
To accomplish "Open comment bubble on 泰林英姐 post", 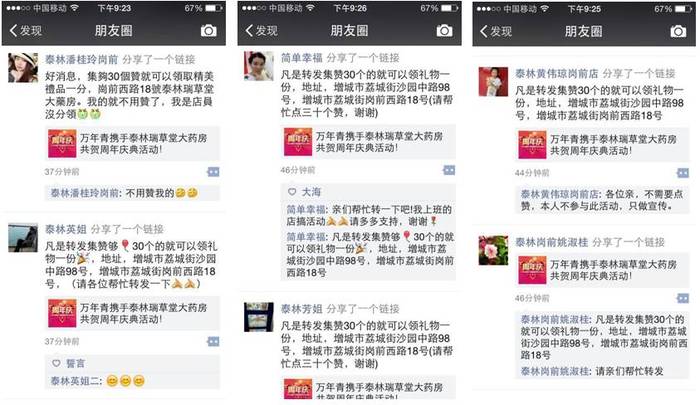I will tap(213, 342).
